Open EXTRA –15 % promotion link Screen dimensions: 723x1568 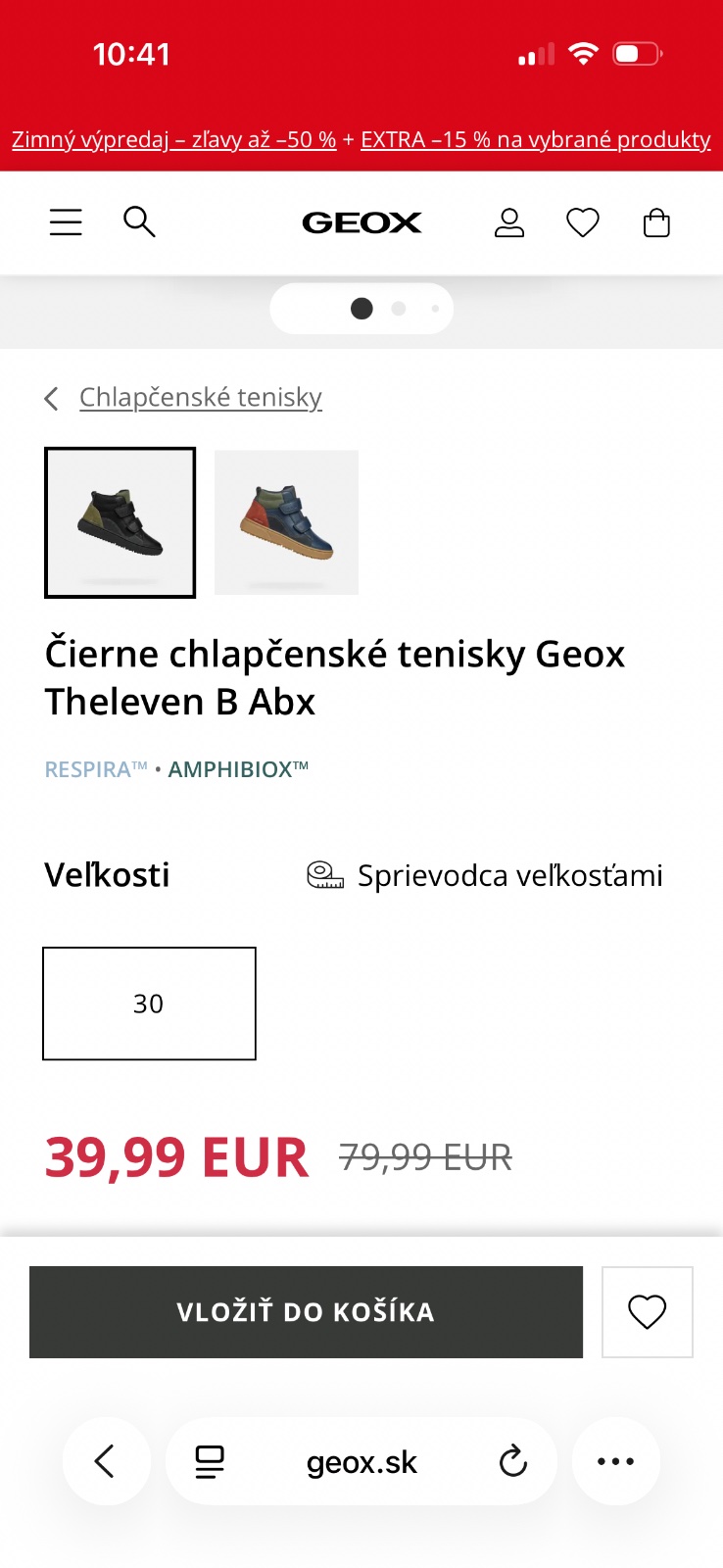tap(535, 140)
